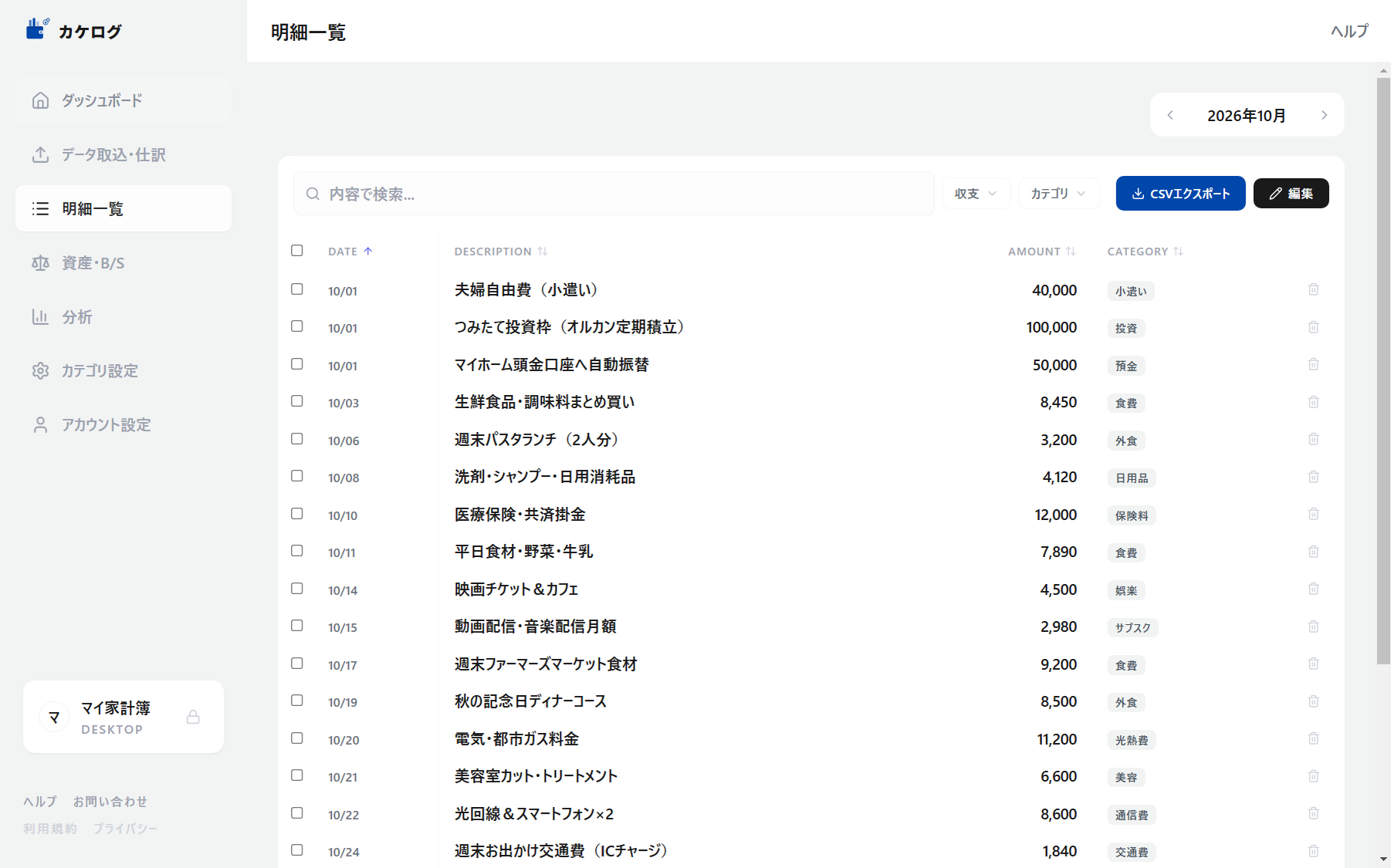Click the CSVエクスポート button

click(1180, 194)
